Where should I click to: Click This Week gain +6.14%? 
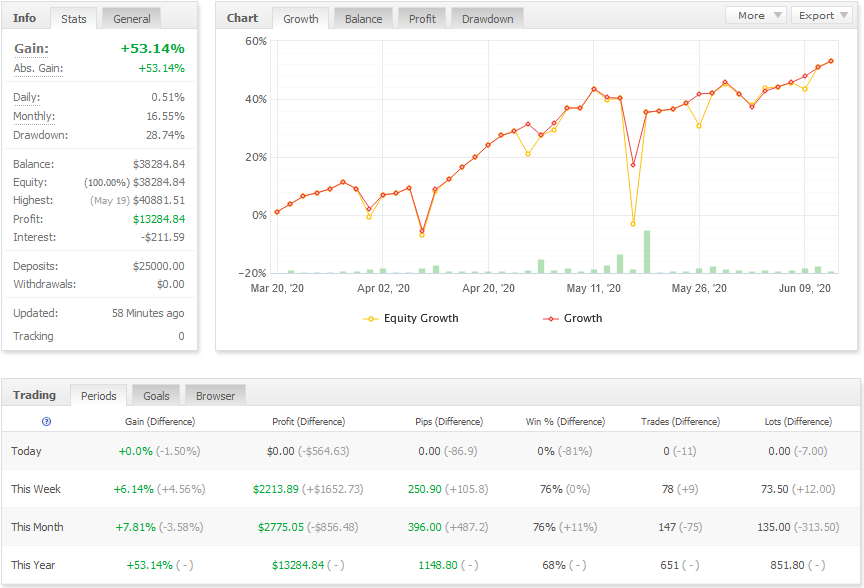[x=133, y=489]
